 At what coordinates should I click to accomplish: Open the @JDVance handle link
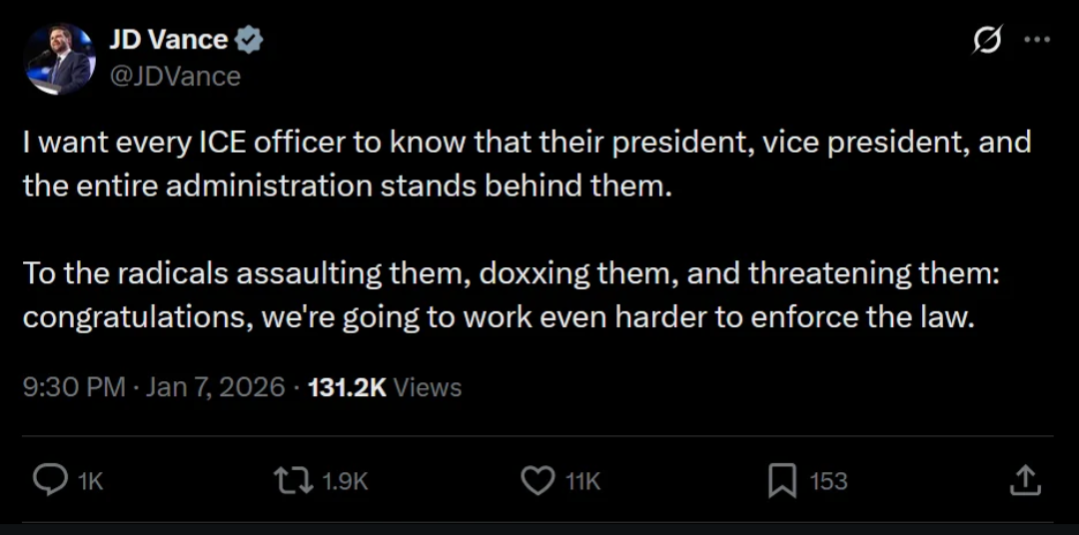click(174, 76)
